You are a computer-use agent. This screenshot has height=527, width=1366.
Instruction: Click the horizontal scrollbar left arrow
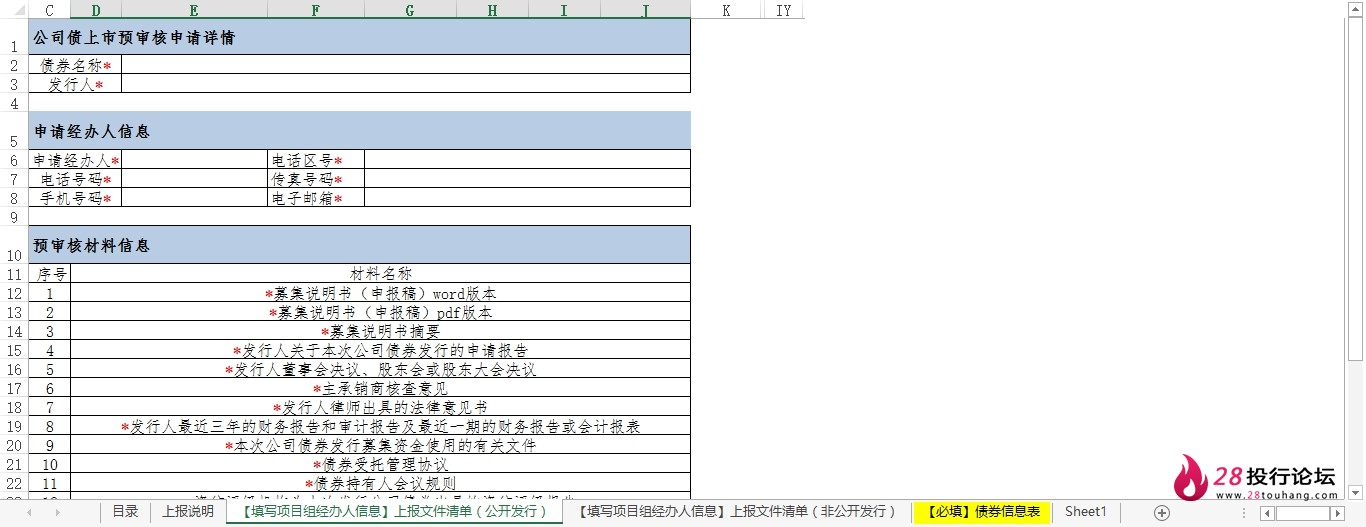coord(1267,513)
